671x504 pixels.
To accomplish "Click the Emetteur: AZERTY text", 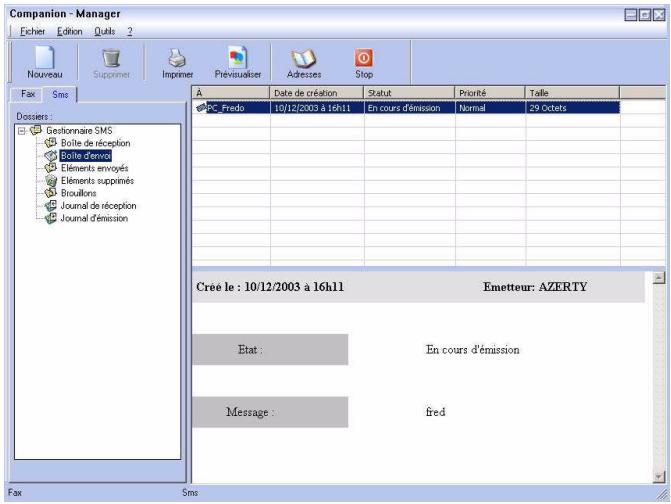I will coord(535,287).
